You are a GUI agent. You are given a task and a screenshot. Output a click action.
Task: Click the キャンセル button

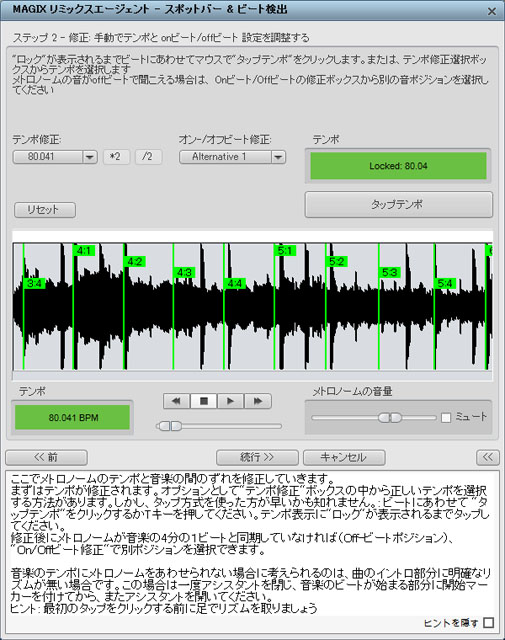(x=344, y=457)
